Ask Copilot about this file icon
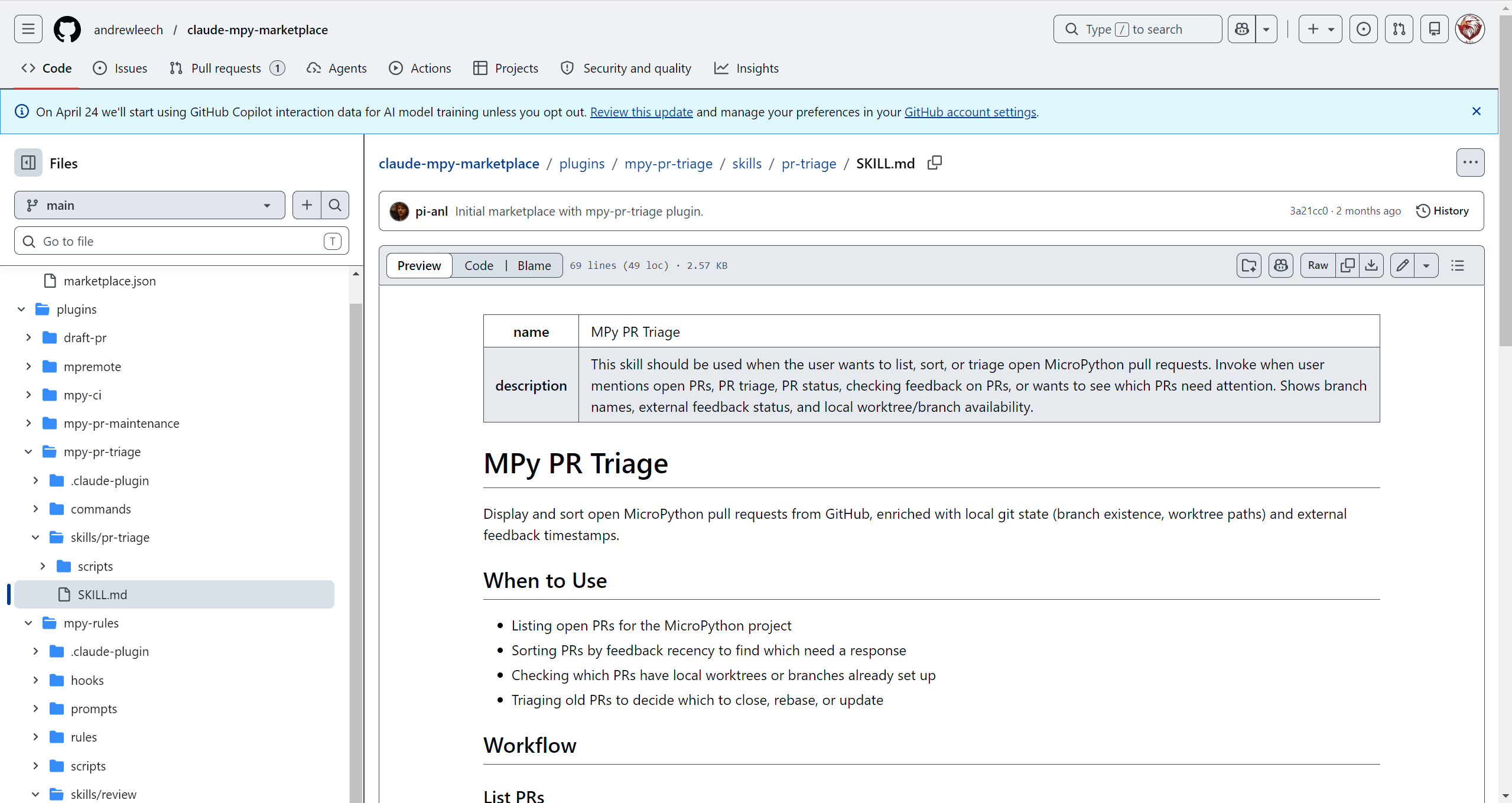Image resolution: width=1512 pixels, height=803 pixels. 1281,265
